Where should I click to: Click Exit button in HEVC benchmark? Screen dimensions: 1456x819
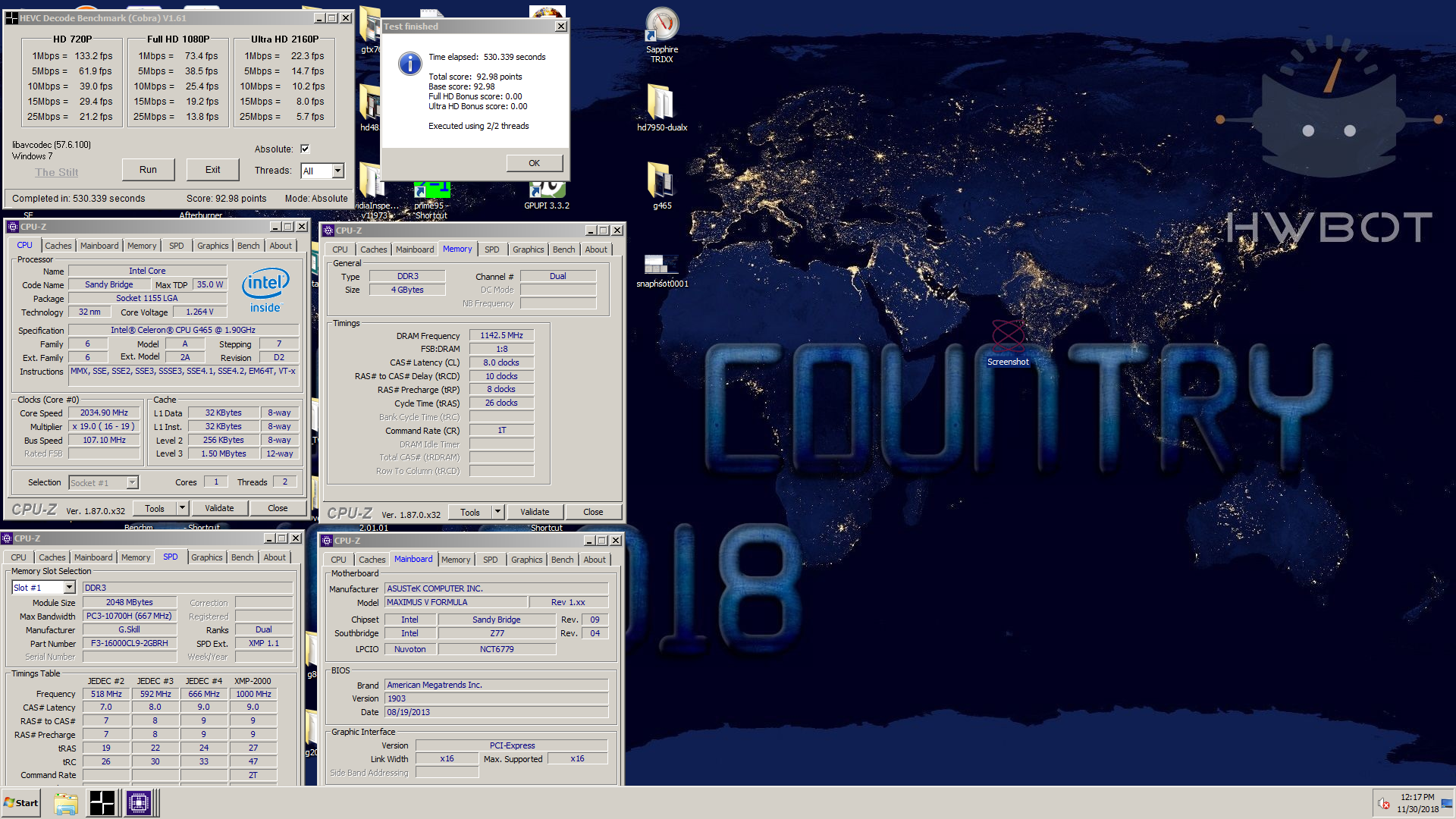coord(212,170)
